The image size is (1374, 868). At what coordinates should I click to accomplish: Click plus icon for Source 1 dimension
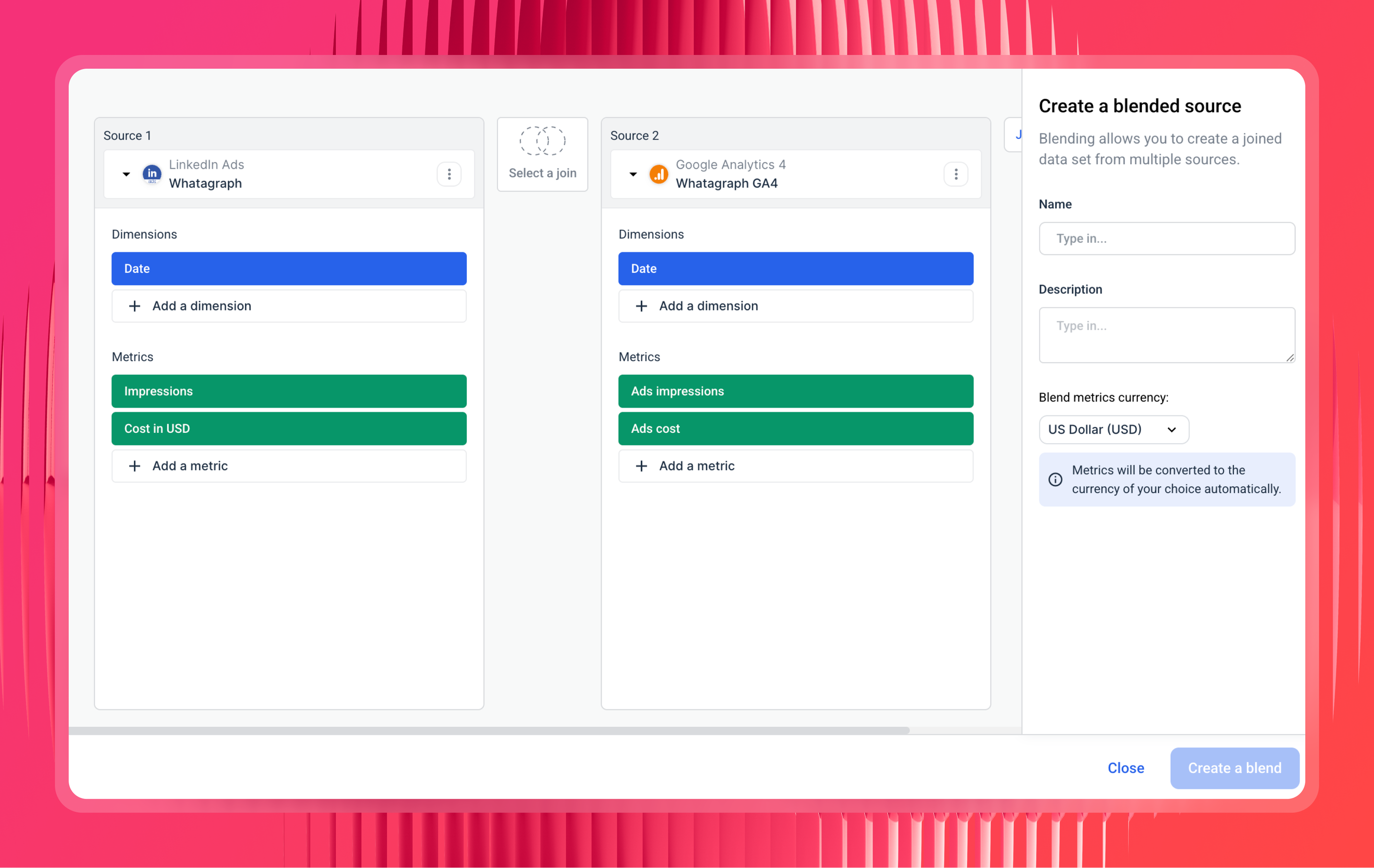(x=134, y=306)
